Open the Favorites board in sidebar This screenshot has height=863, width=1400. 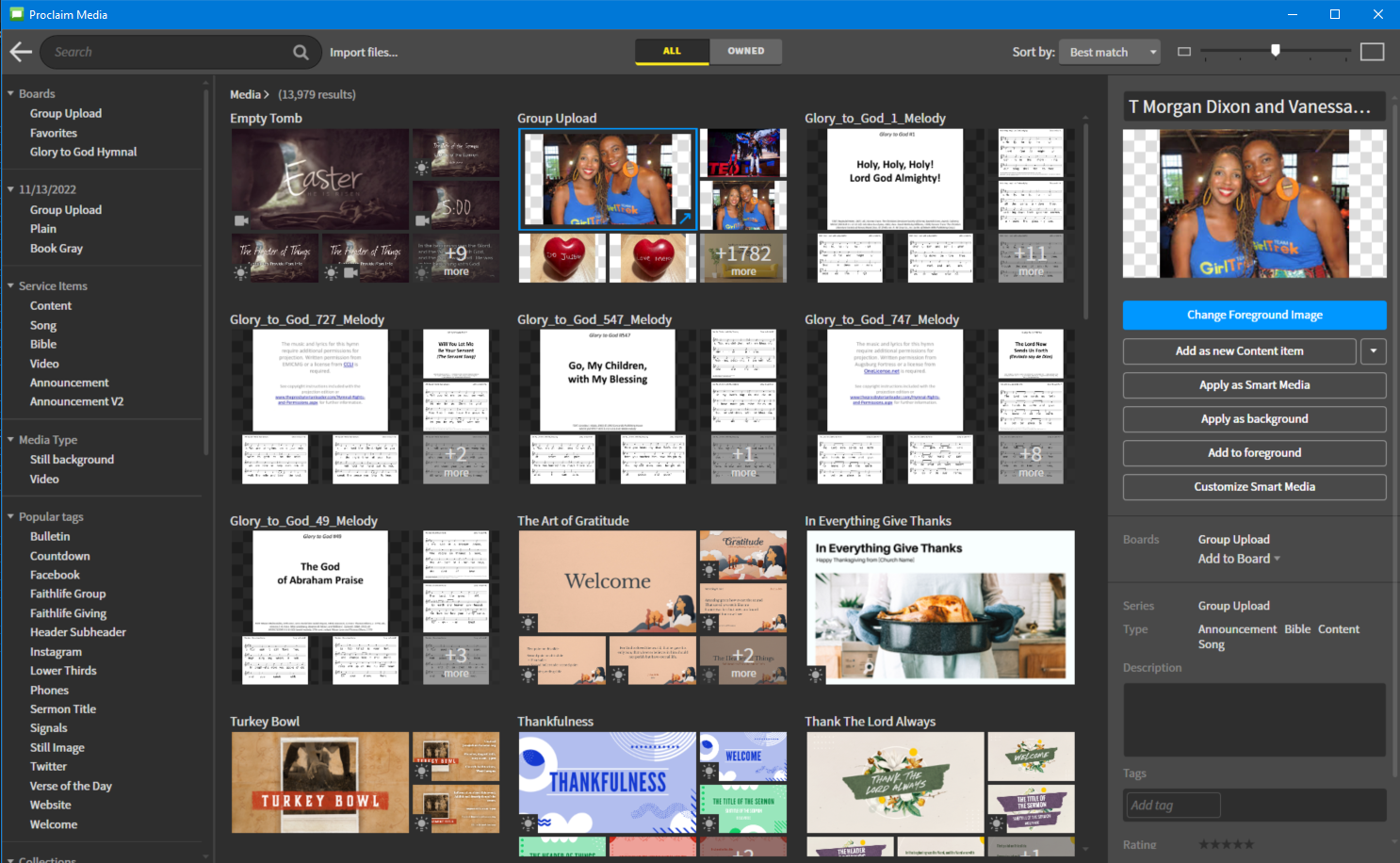(x=54, y=133)
